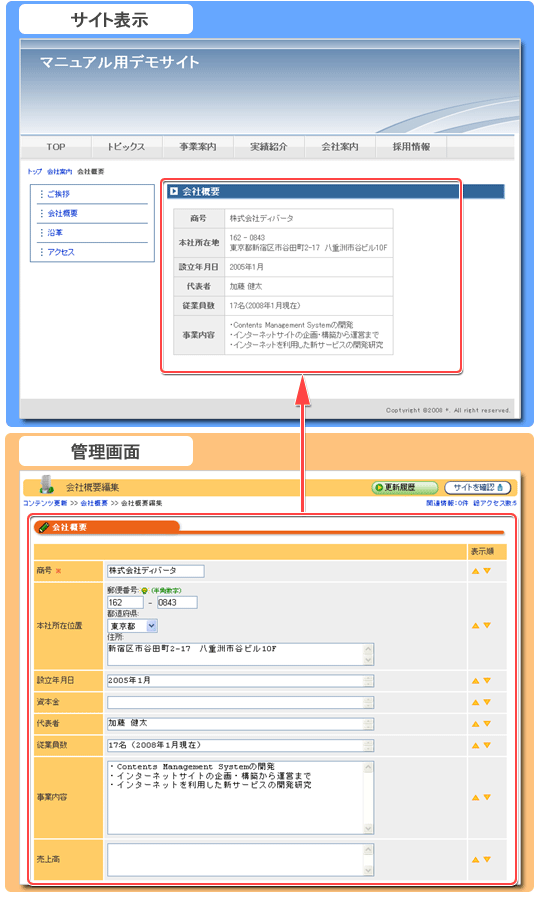Open the 都道府県 dropdown showing 東京都
The image size is (540, 900).
[x=132, y=626]
